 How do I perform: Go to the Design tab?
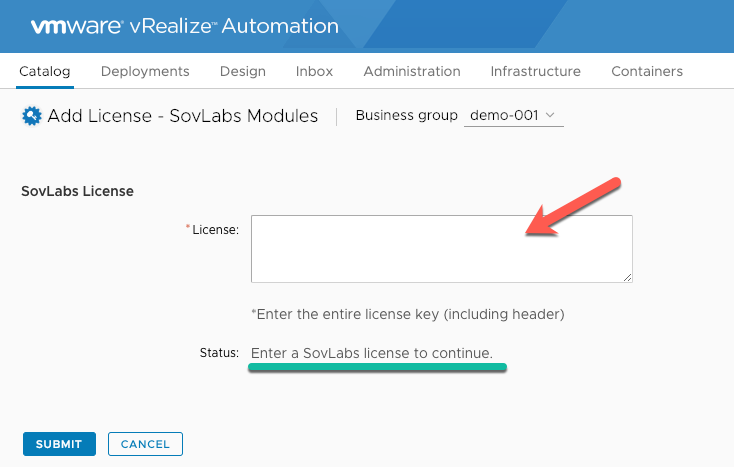pyautogui.click(x=242, y=71)
